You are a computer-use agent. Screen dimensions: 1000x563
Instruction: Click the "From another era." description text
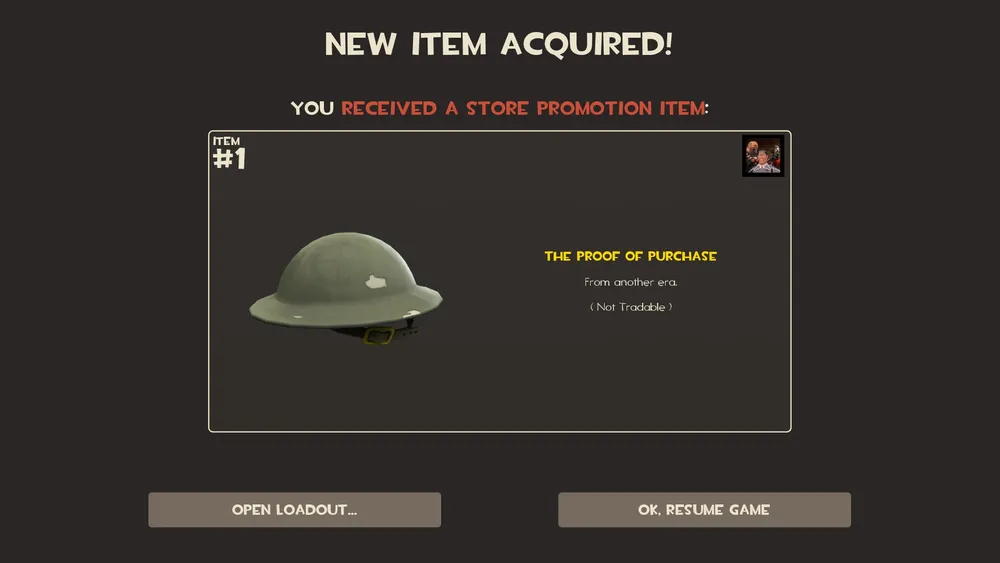[x=631, y=282]
